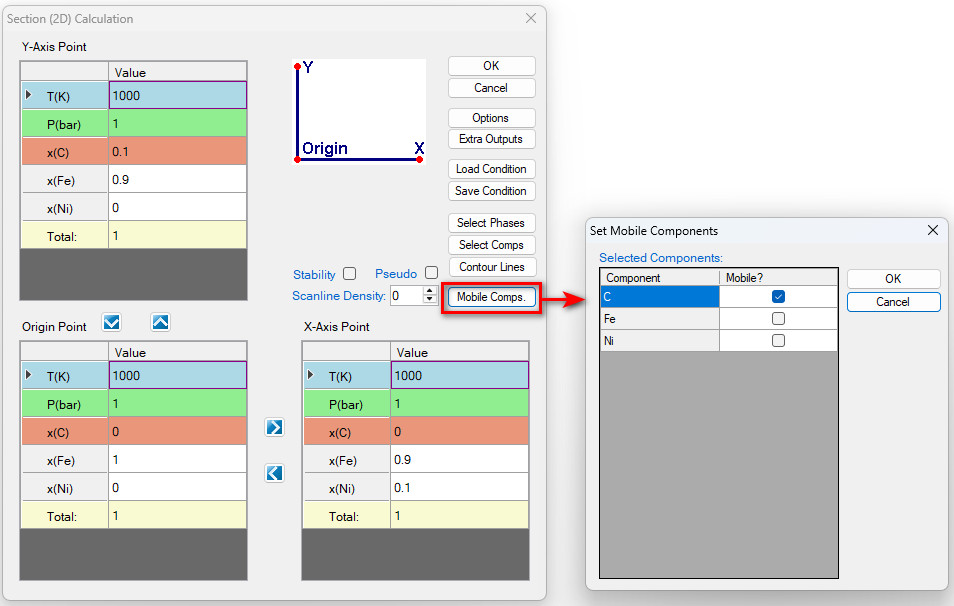Toggle the Pseudo checkbox

point(431,273)
